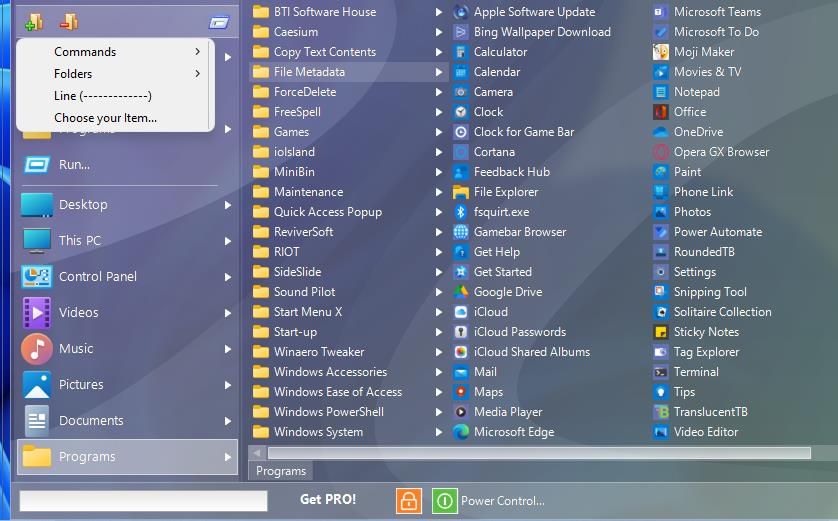Click the horizontal scrollbar left arrow
The width and height of the screenshot is (838, 521).
tap(257, 453)
